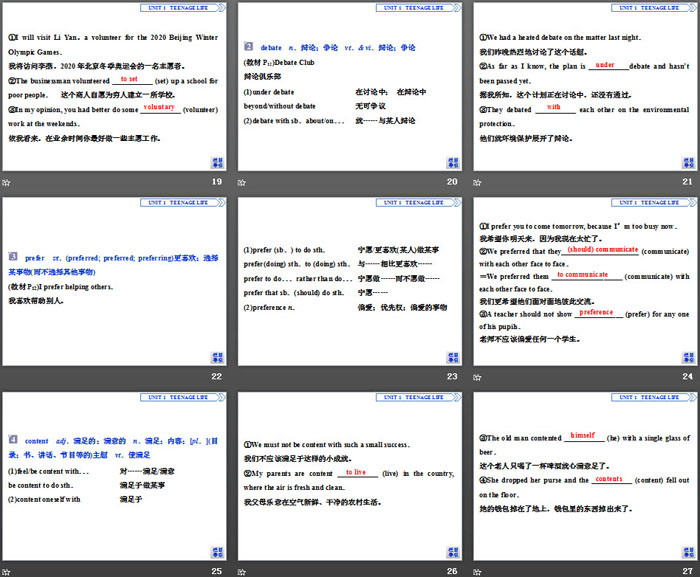Click the animation star icon under slide 21
The width and height of the screenshot is (700, 577).
[477, 182]
